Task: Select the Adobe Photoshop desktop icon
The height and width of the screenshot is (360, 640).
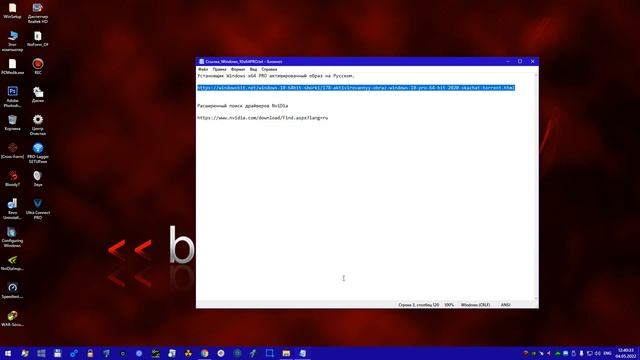Action: [12, 97]
